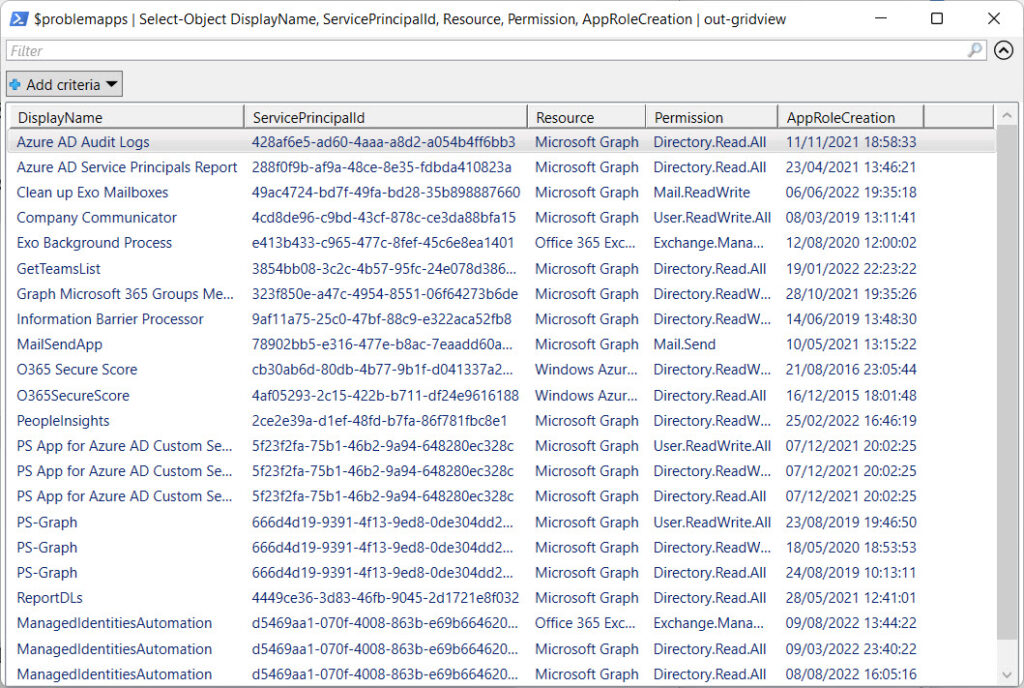The image size is (1024, 688).
Task: Click ID 428af6e5-ad60-4aaa-a8d2-a054b4ff6bb3
Action: (x=383, y=142)
